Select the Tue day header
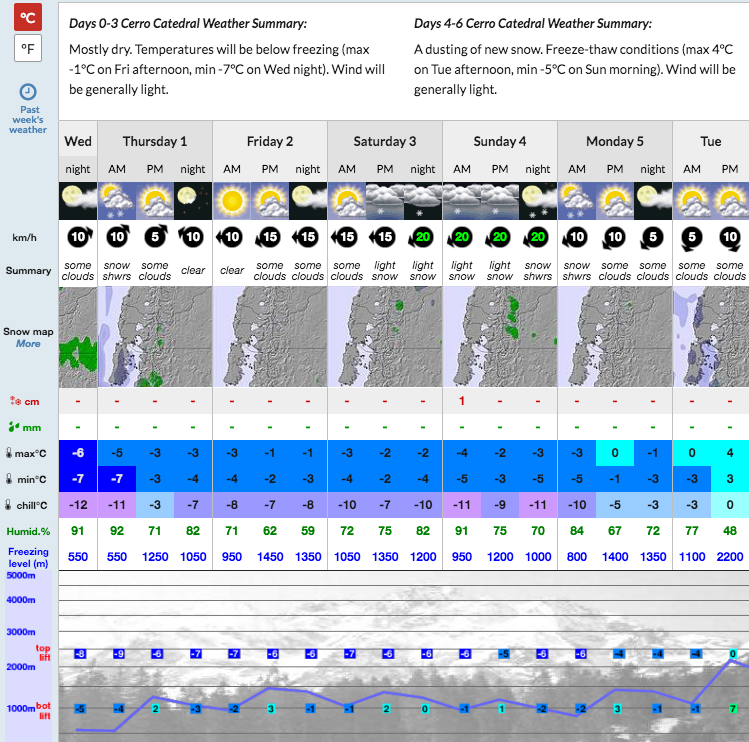 711,141
